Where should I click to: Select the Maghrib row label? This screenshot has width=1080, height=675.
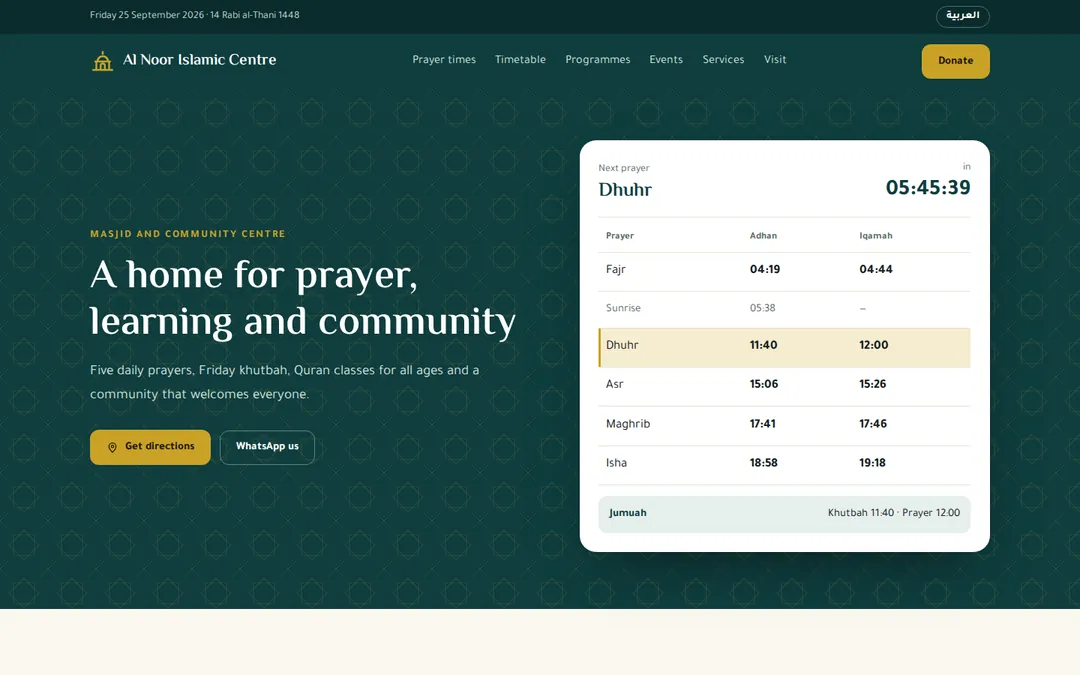[628, 424]
